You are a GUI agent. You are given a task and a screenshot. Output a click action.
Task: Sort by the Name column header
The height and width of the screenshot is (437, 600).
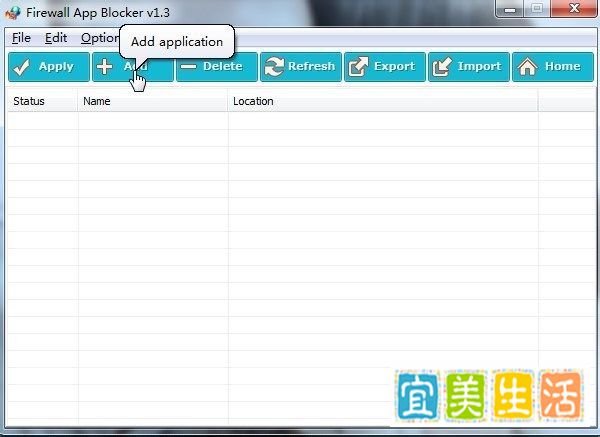point(153,101)
